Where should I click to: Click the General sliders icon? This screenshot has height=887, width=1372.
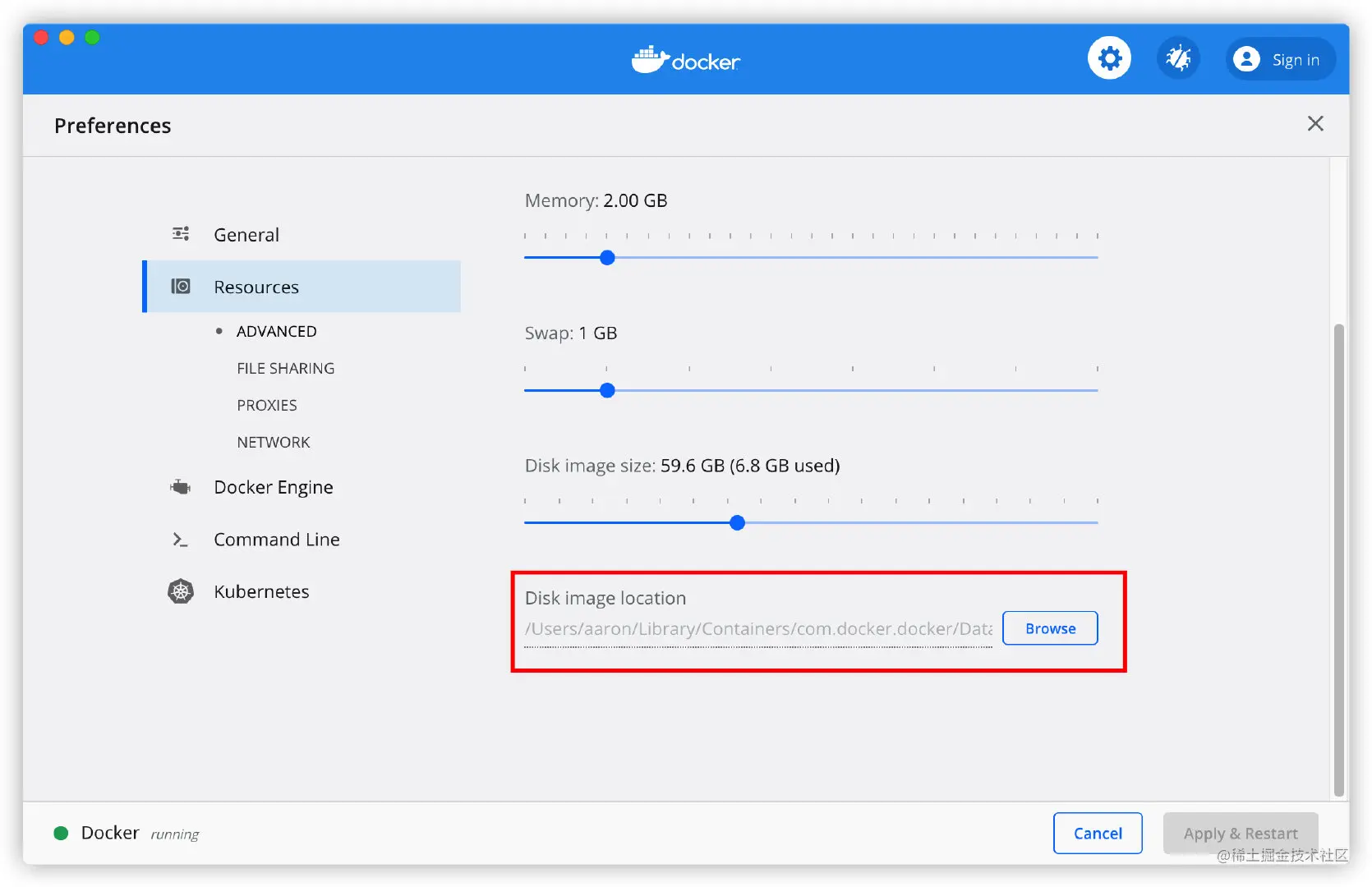(181, 234)
